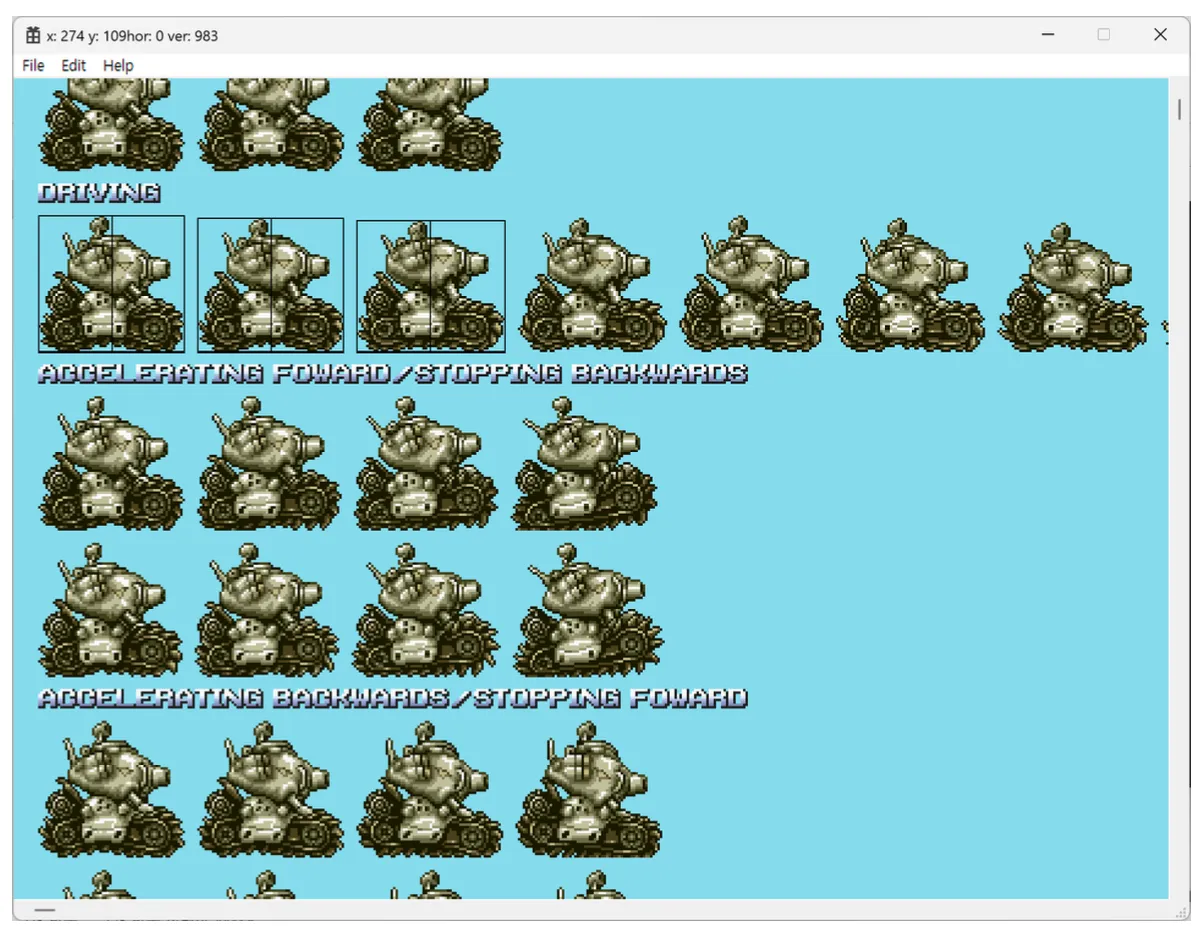Select third sprite in upper ACCELERATING FOWARD row
The width and height of the screenshot is (1200, 926).
[427, 463]
